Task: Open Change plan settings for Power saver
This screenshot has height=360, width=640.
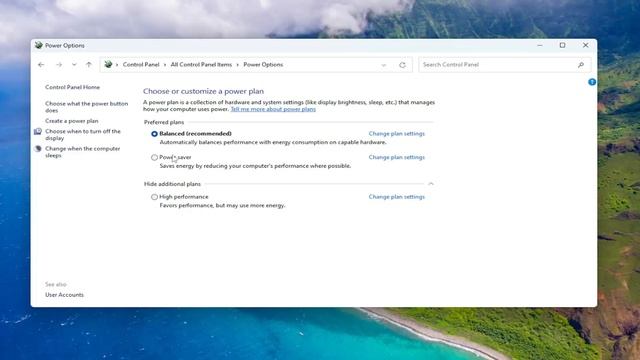Action: [396, 157]
